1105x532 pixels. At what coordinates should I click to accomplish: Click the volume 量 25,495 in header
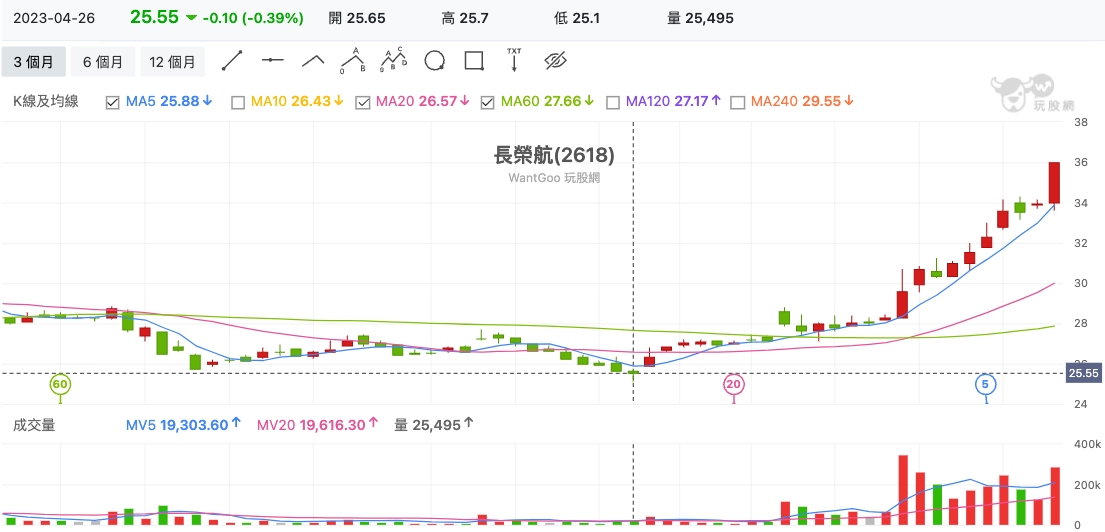click(x=700, y=18)
